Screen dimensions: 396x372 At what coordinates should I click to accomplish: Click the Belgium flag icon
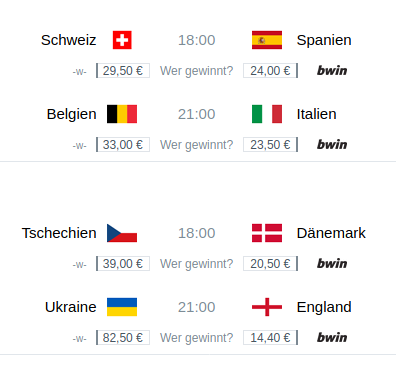click(x=122, y=114)
